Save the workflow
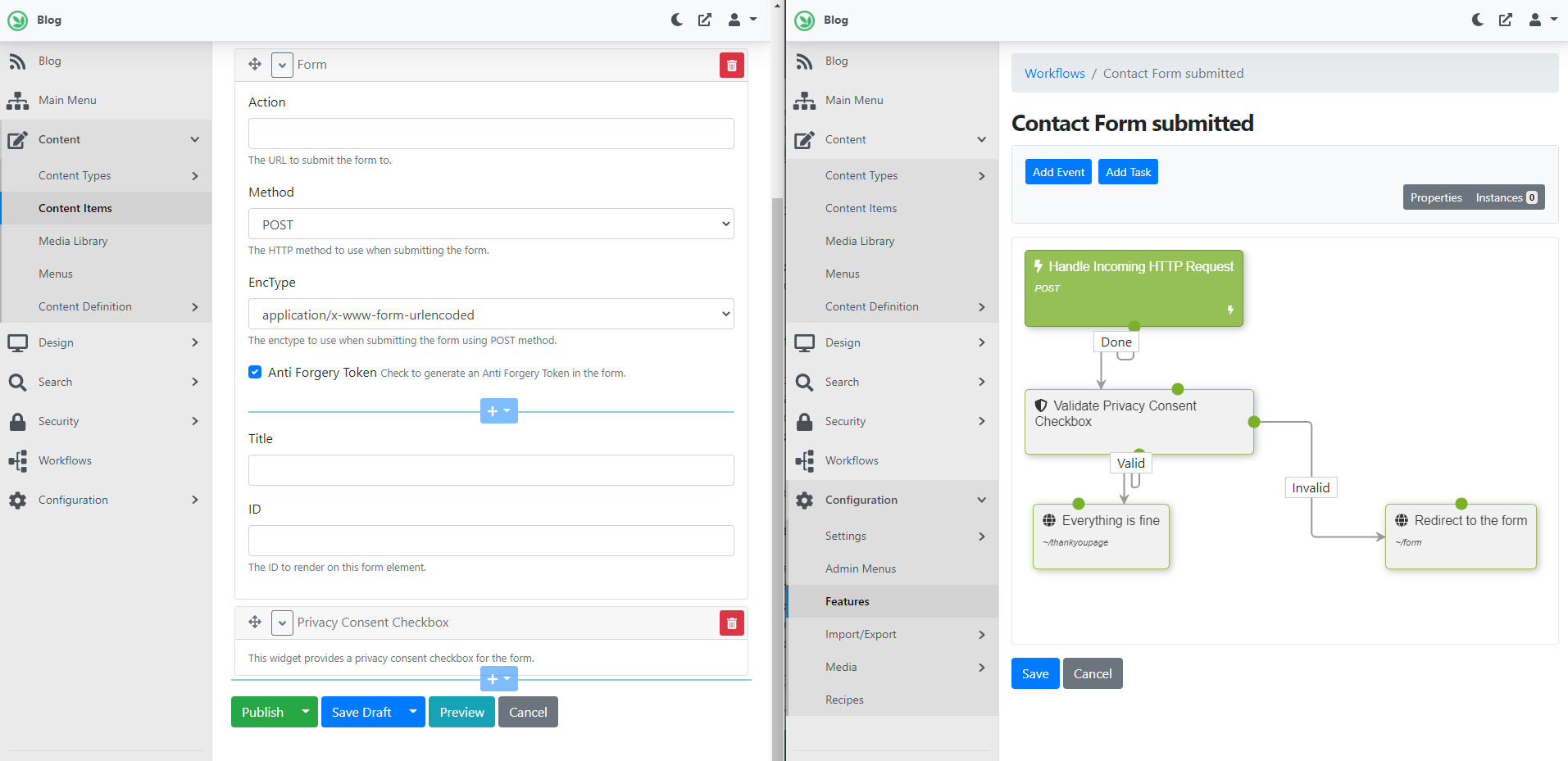The width and height of the screenshot is (1568, 761). tap(1035, 673)
